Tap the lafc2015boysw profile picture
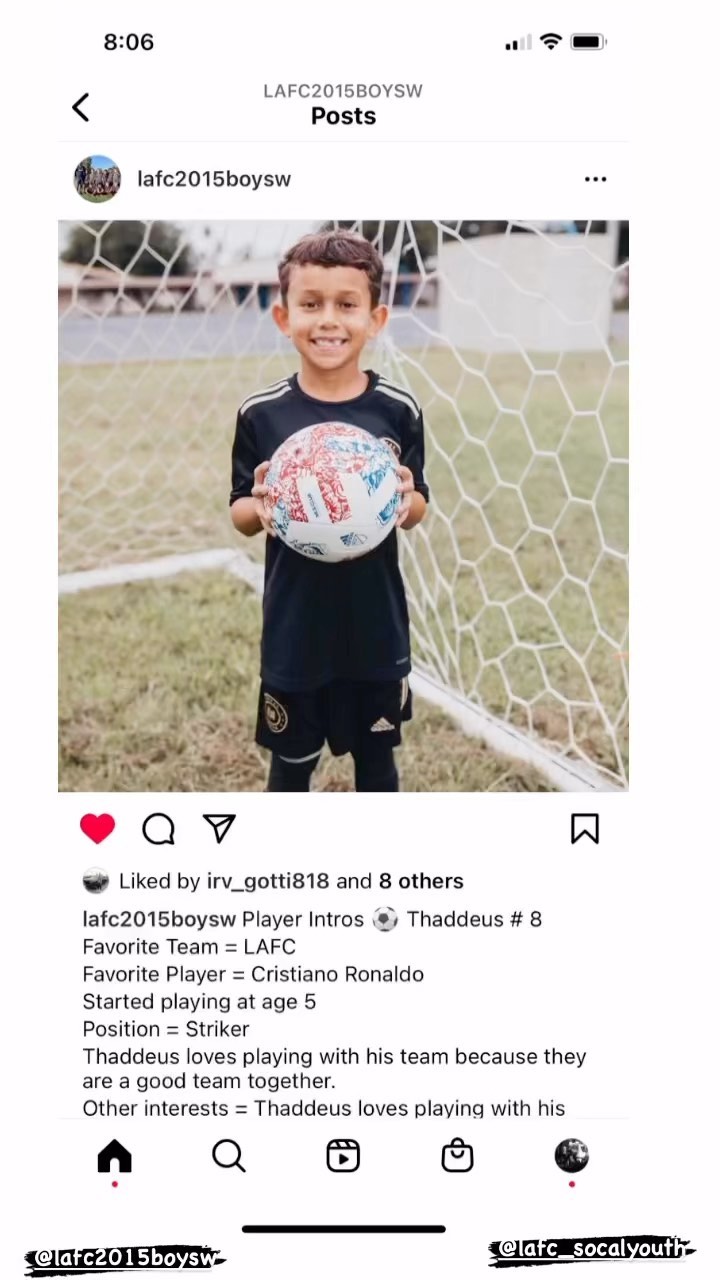The width and height of the screenshot is (720, 1280). [x=97, y=179]
